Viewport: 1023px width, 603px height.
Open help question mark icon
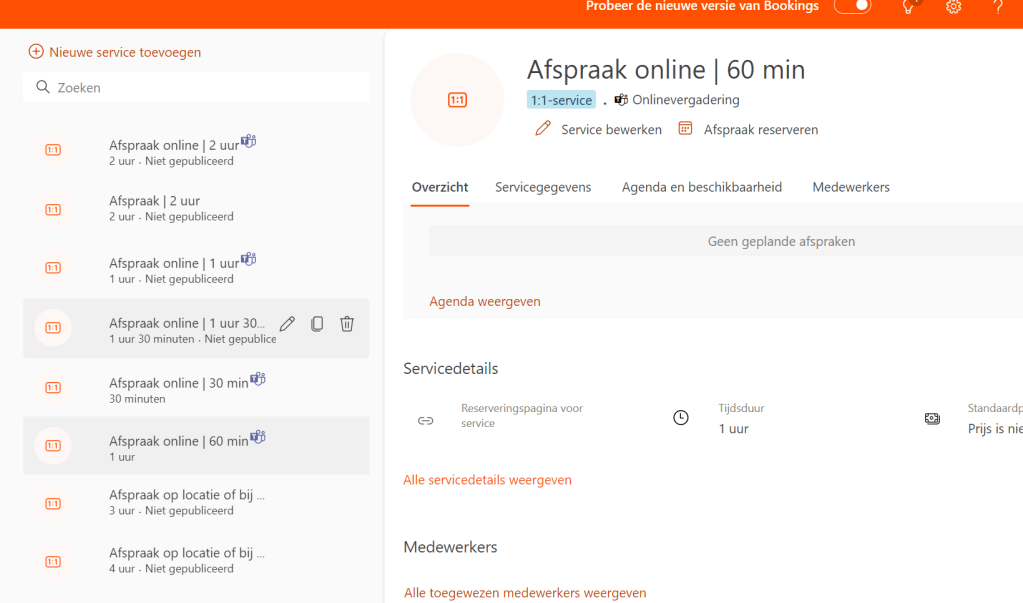point(998,7)
